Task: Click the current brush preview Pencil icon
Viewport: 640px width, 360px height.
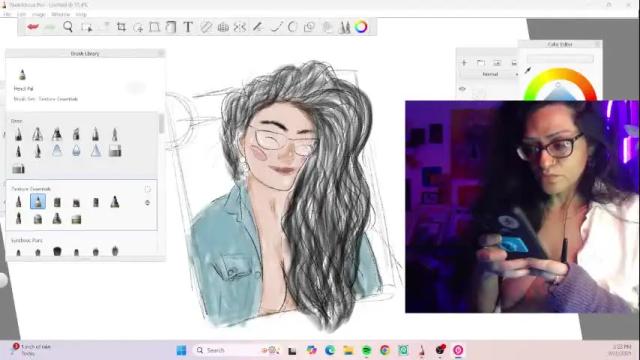Action: point(22,74)
